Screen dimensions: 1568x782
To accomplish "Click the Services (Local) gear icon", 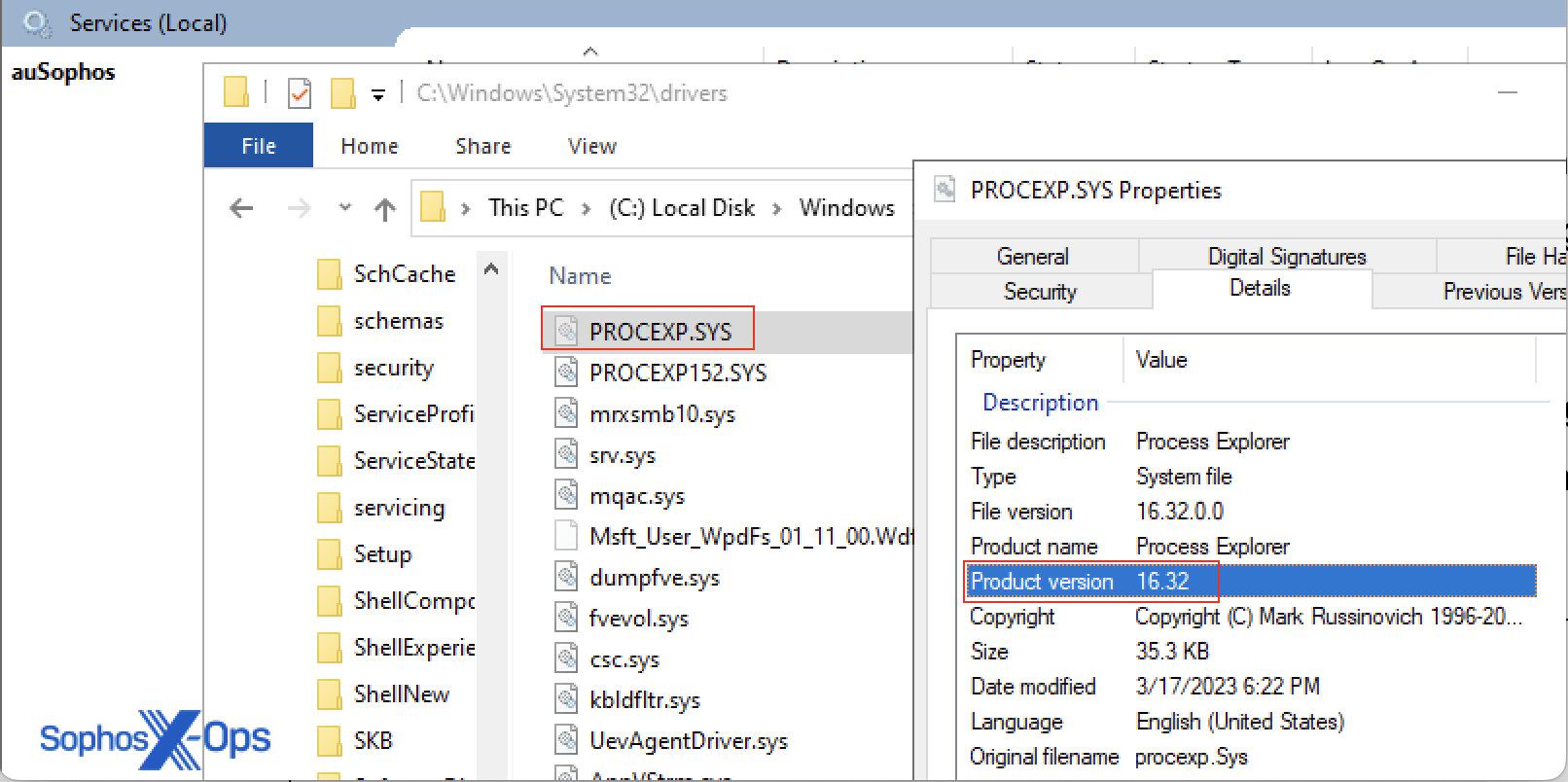I will click(37, 23).
